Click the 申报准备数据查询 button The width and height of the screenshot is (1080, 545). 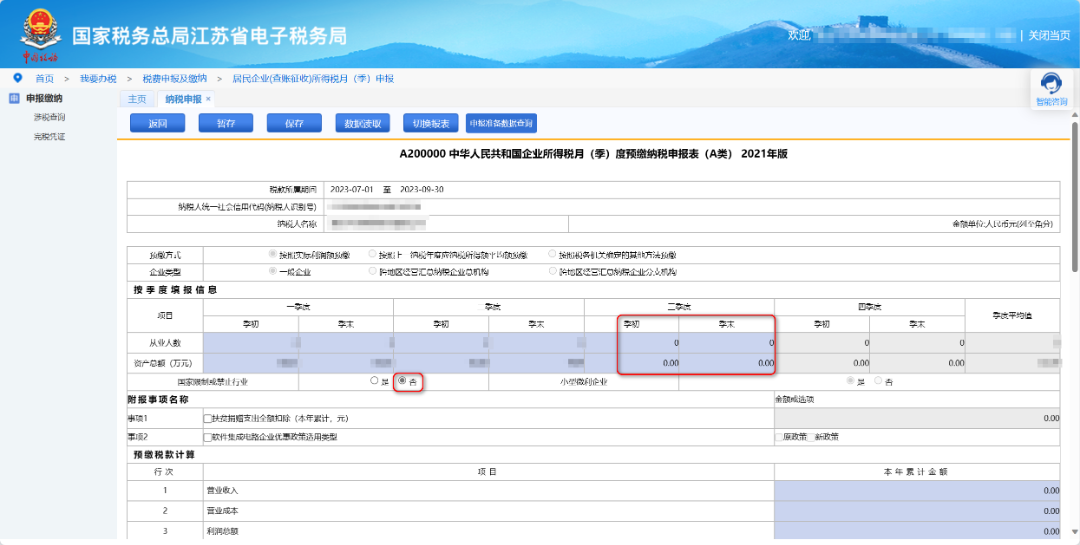[501, 123]
